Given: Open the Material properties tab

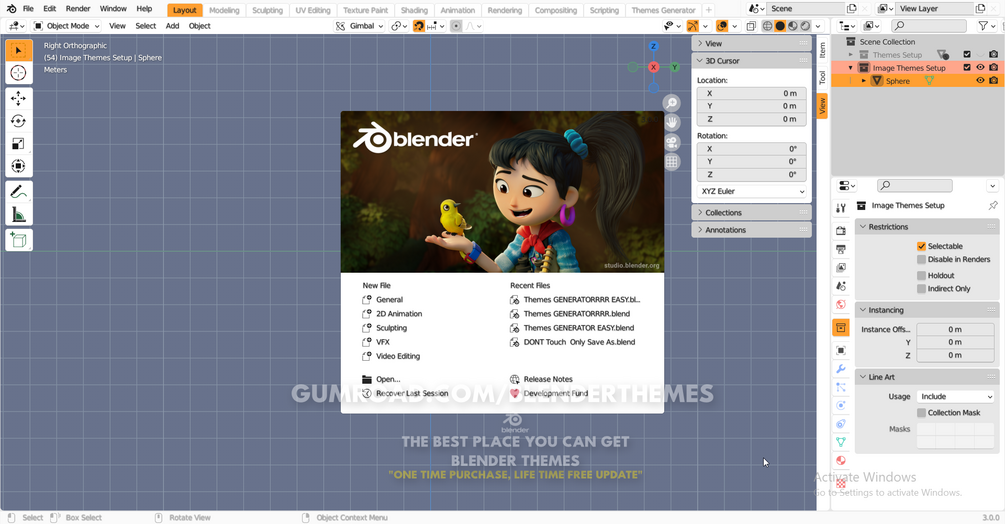Looking at the screenshot, I should point(841,461).
